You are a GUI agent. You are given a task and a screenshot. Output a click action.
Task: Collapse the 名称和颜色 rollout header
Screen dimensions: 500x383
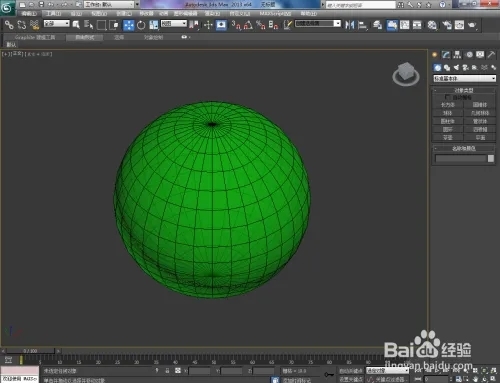pos(464,148)
